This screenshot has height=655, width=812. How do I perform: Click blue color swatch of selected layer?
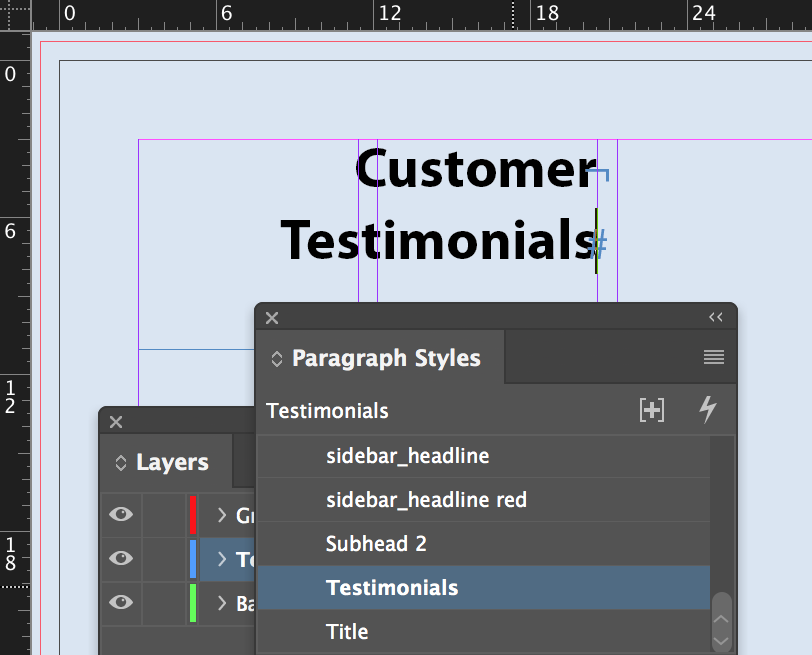193,559
